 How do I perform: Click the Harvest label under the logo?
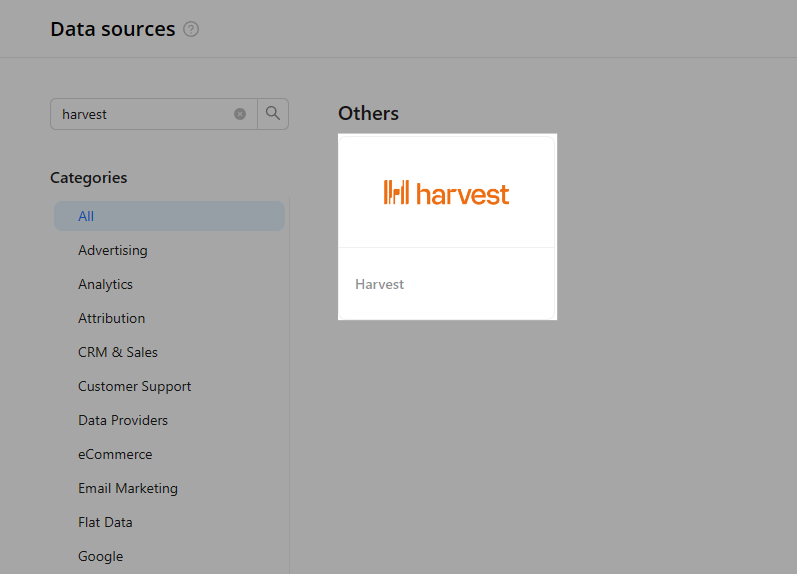379,284
